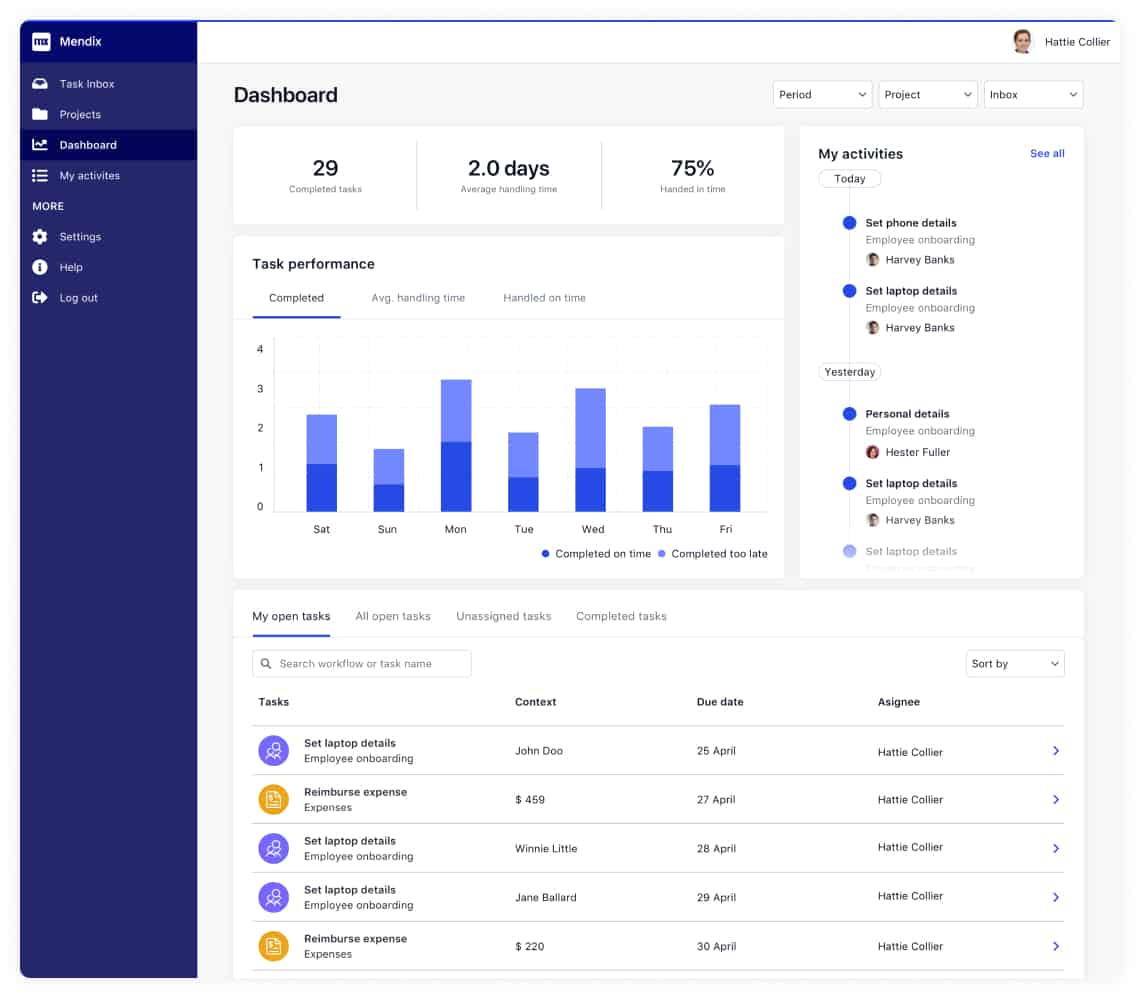Switch to Avg. handling time tab

point(418,298)
